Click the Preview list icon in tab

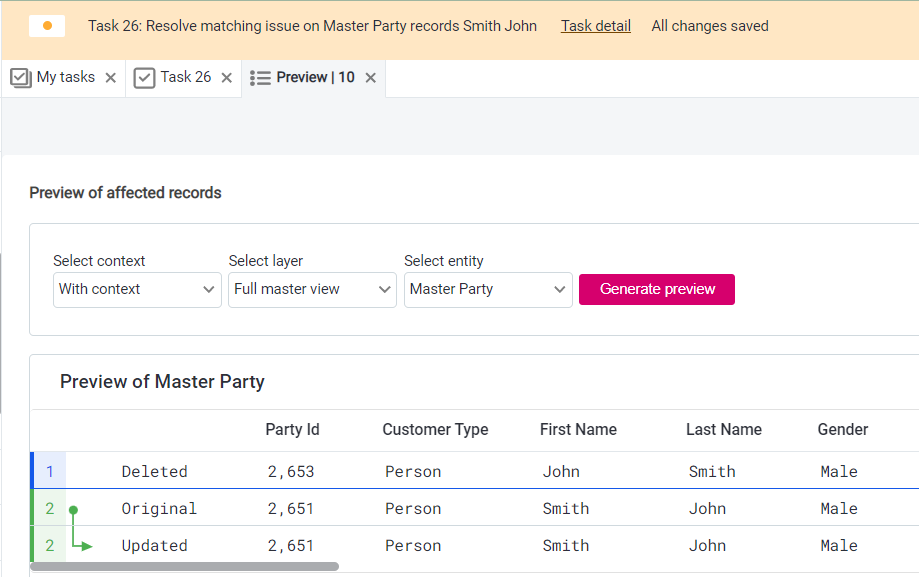point(260,78)
